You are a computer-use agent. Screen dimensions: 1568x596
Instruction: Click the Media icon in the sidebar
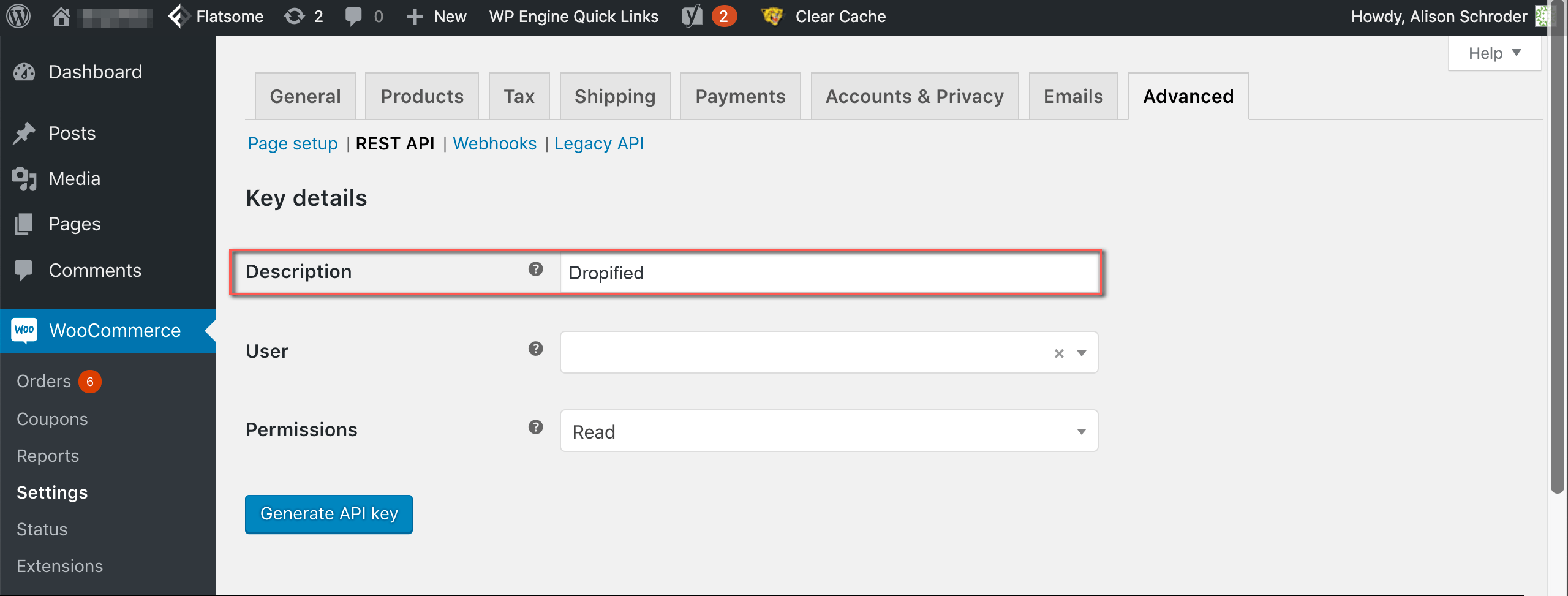pyautogui.click(x=24, y=179)
